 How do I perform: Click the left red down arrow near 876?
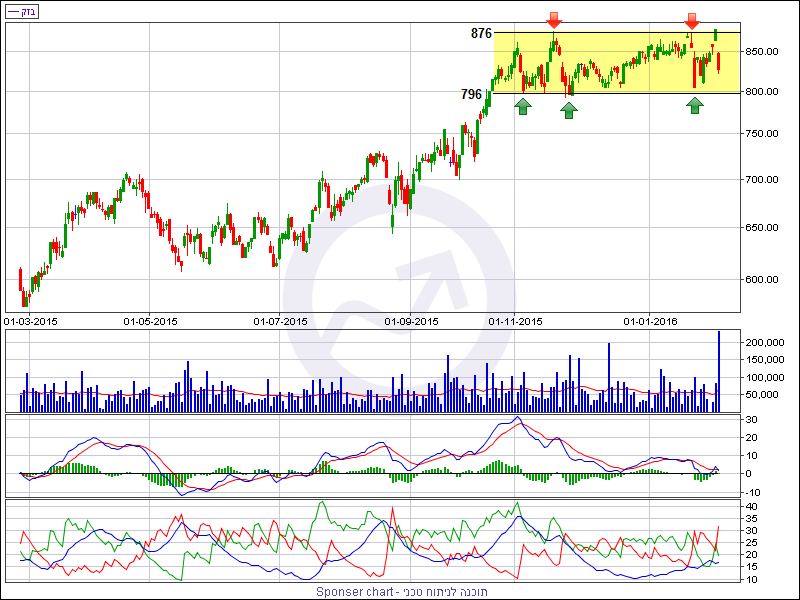tap(554, 19)
